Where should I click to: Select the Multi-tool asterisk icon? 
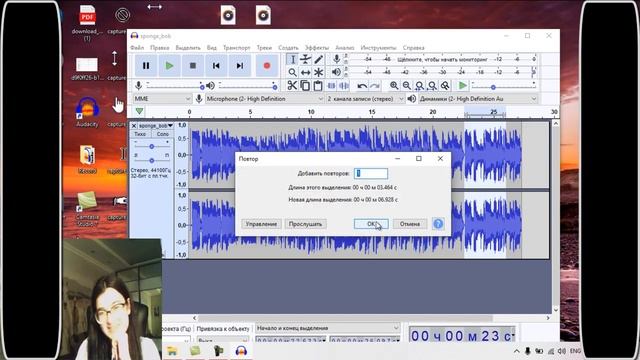pyautogui.click(x=318, y=73)
